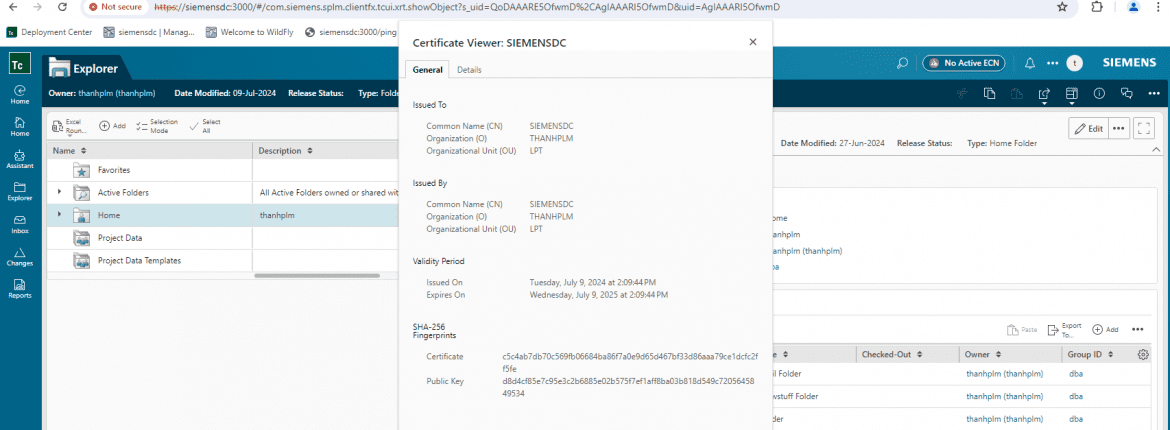Click Paste in the lower table toolbar
This screenshot has width=1170, height=430.
pos(1022,329)
